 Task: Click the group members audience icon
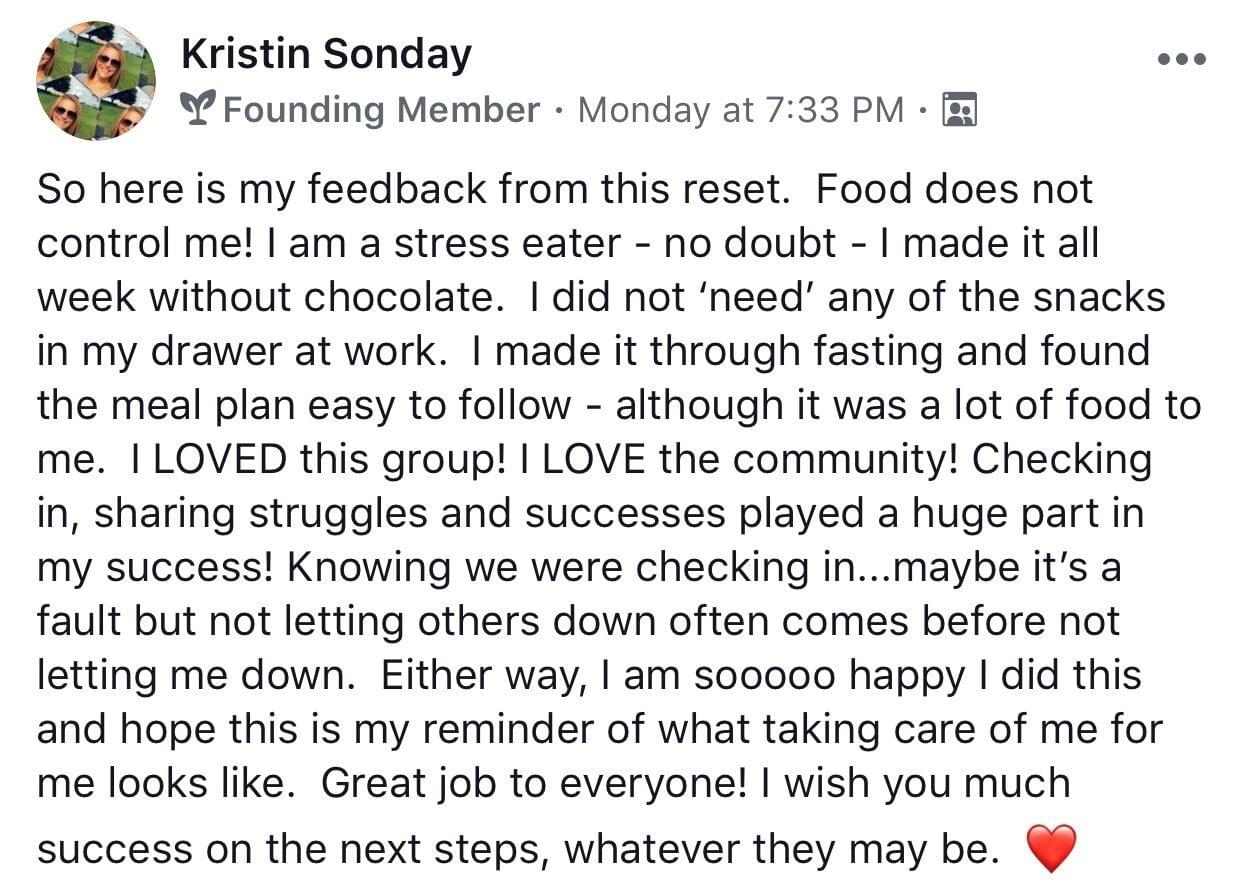(x=960, y=108)
